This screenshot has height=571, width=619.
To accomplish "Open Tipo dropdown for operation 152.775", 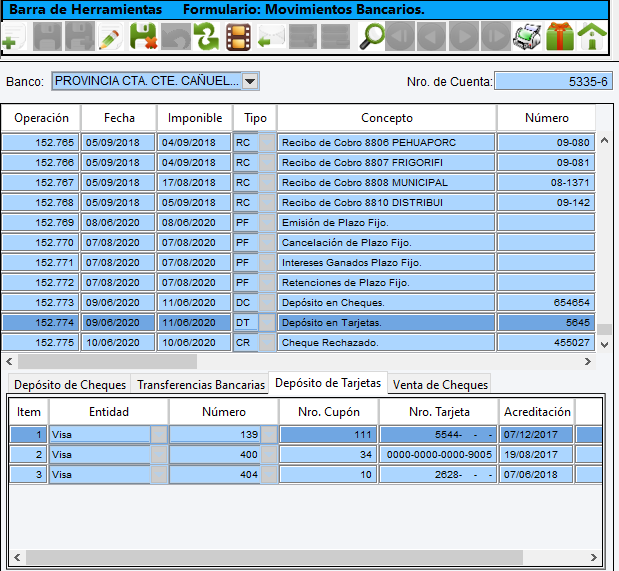I will [267, 342].
